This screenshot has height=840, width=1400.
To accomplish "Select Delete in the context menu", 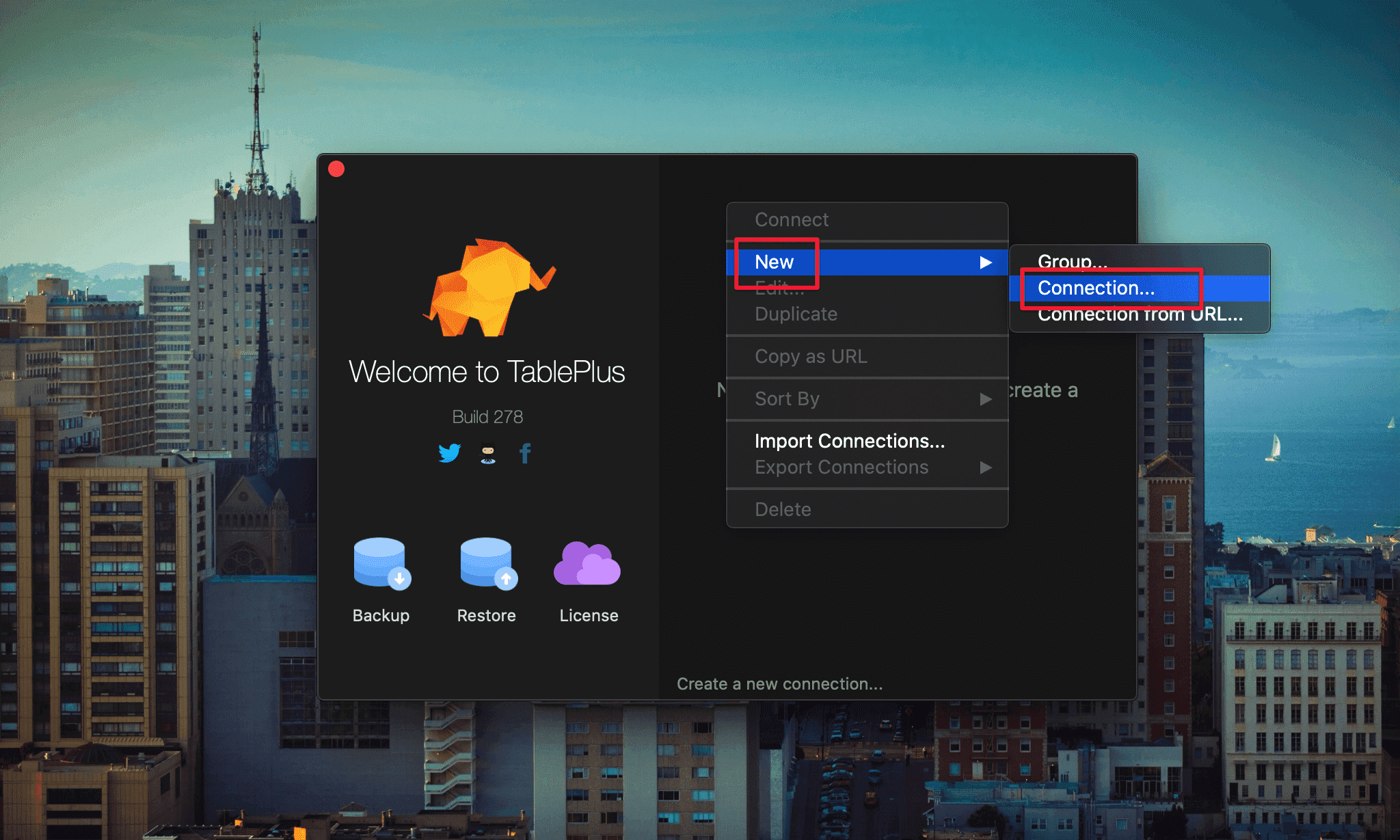I will click(867, 510).
